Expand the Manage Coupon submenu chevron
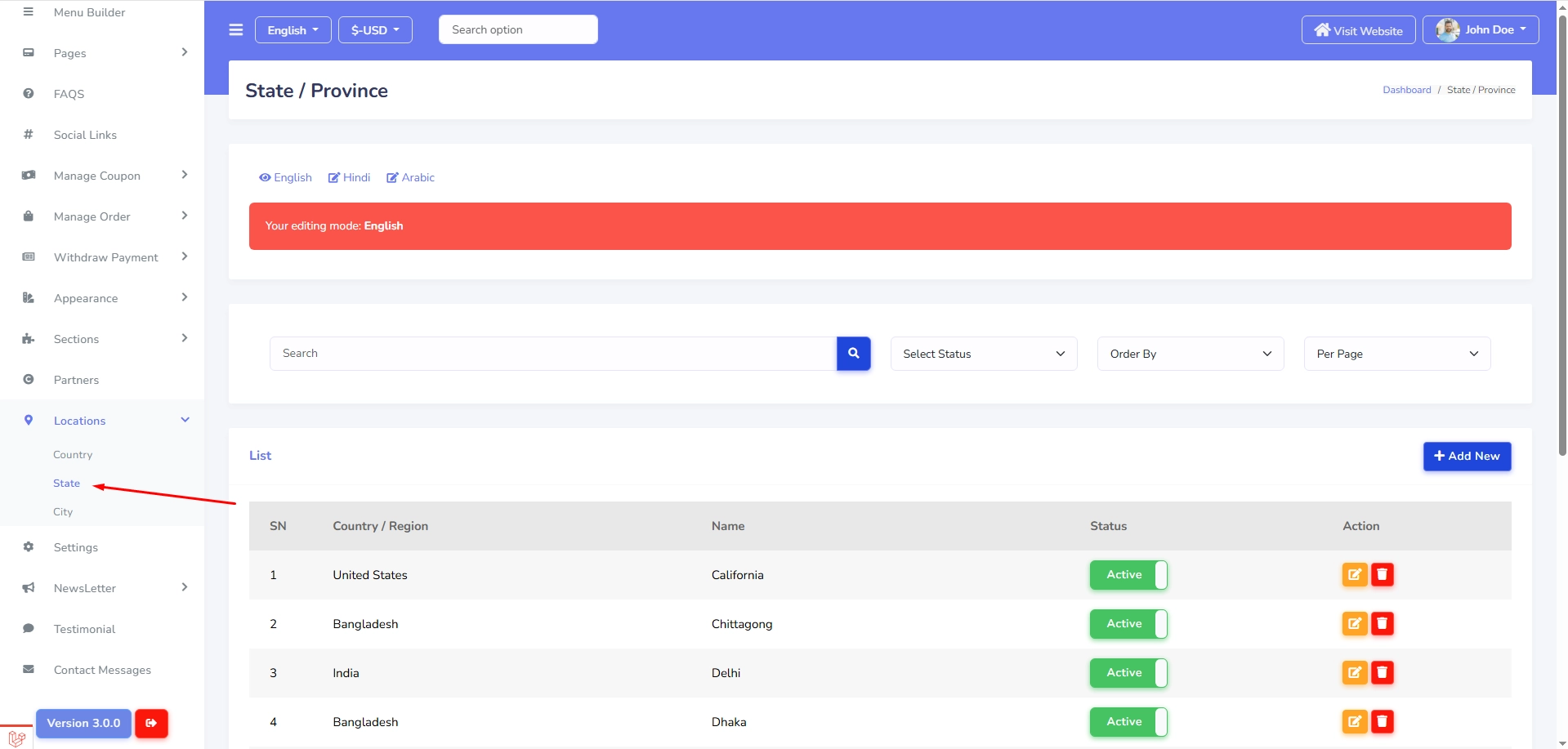1568x749 pixels. [x=185, y=175]
